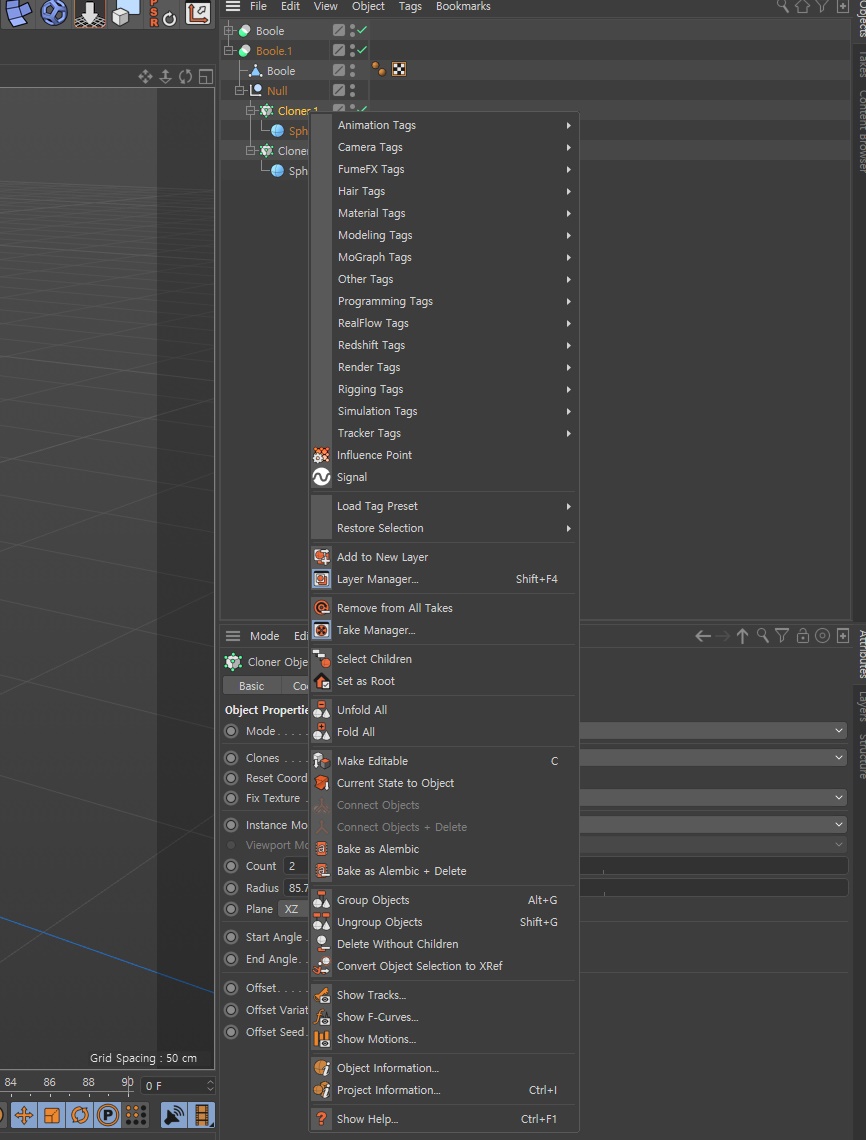This screenshot has width=866, height=1140.
Task: Click the Object Manager new-panel plus icon
Action: coord(842,7)
